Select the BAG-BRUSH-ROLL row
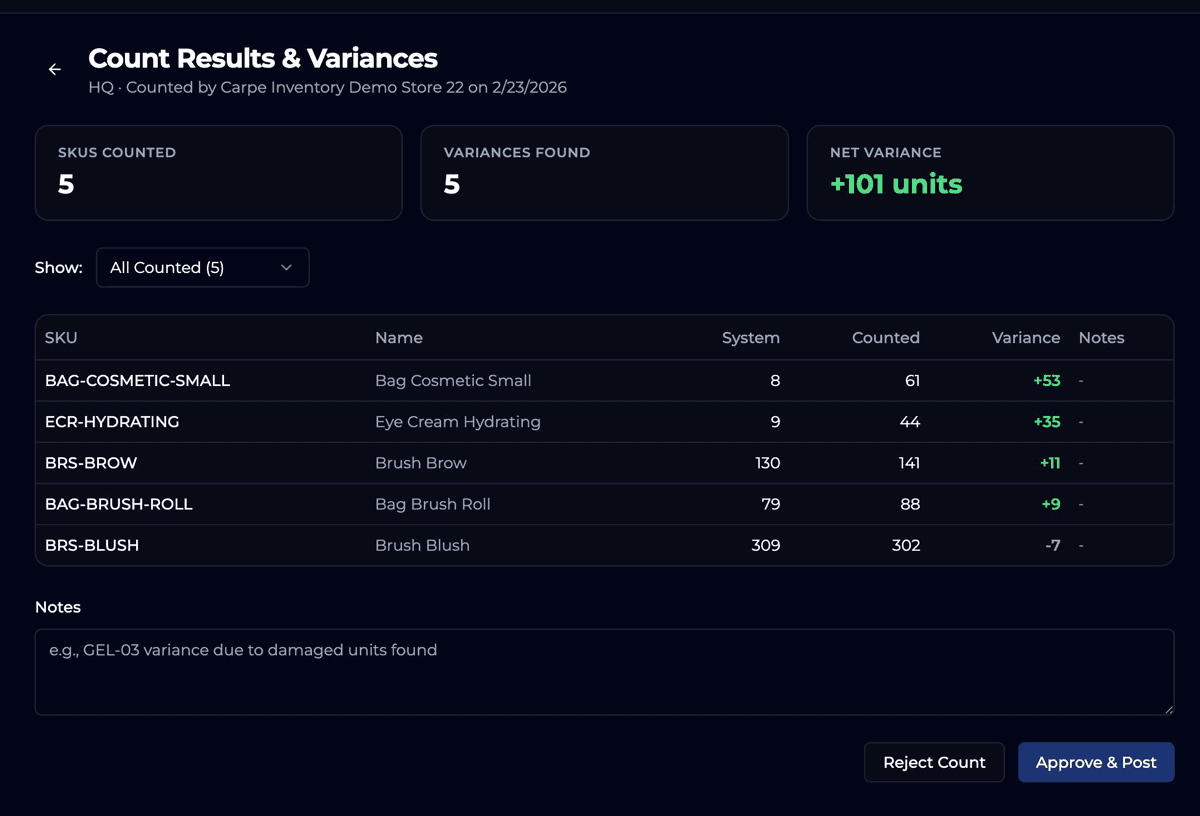The width and height of the screenshot is (1200, 816). (x=400, y=504)
